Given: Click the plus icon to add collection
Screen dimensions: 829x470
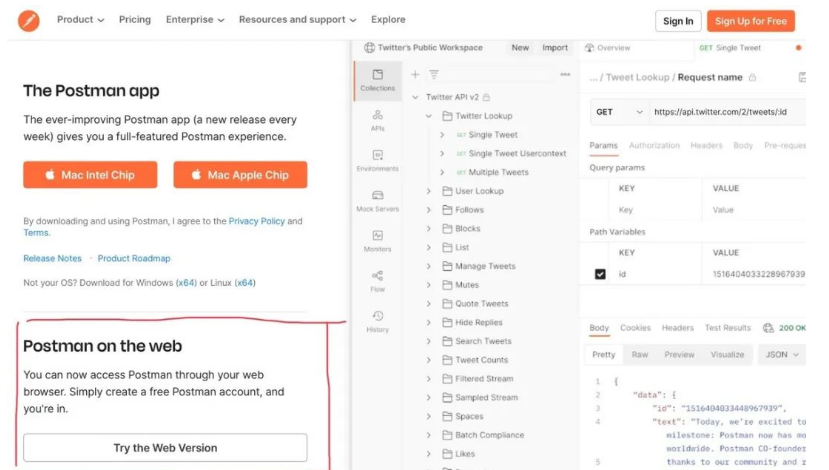Looking at the screenshot, I should [x=415, y=75].
